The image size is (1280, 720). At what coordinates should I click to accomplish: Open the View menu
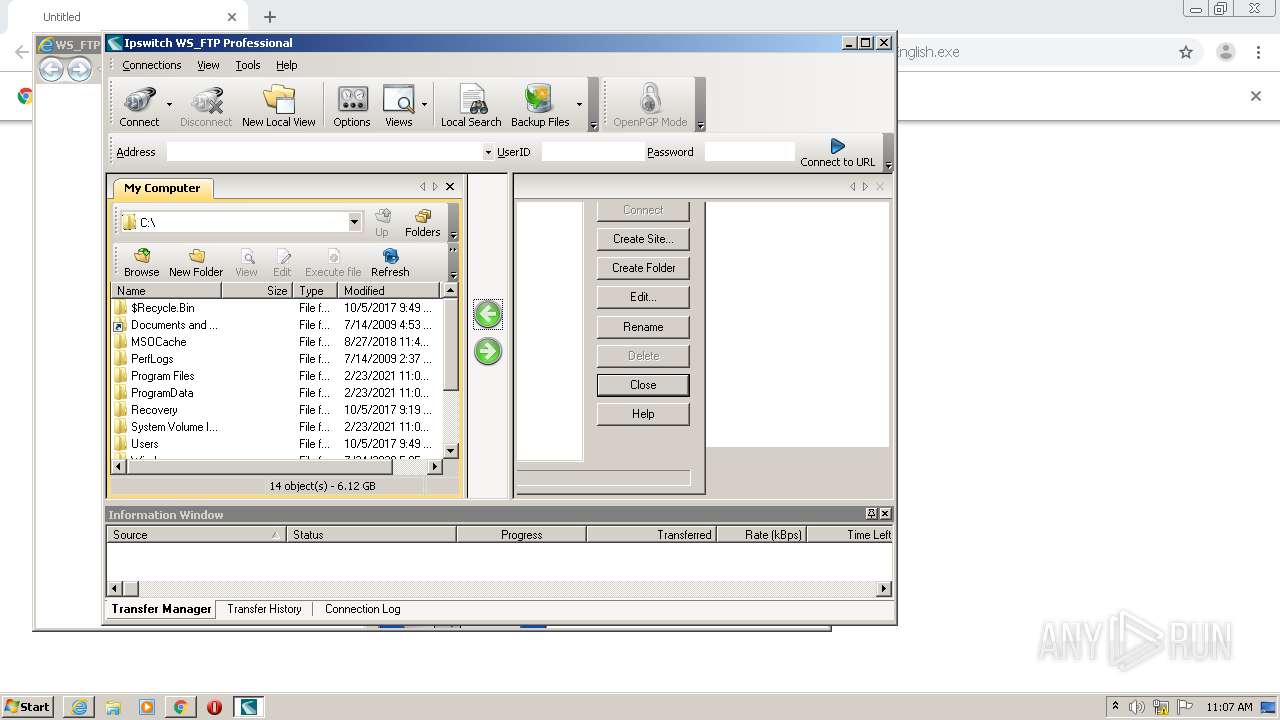click(208, 65)
